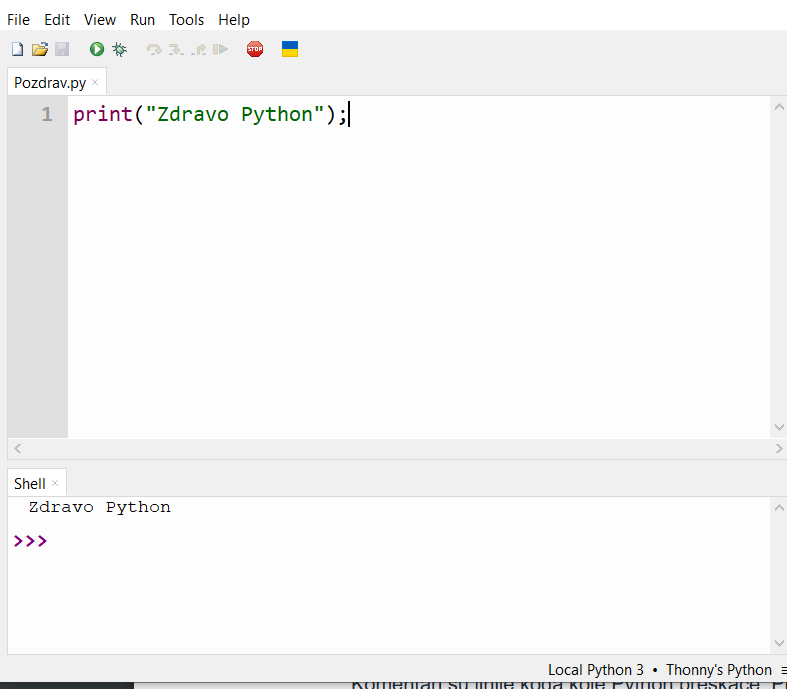Image resolution: width=787 pixels, height=689 pixels.
Task: Click the Step into debugger icon
Action: (x=176, y=49)
